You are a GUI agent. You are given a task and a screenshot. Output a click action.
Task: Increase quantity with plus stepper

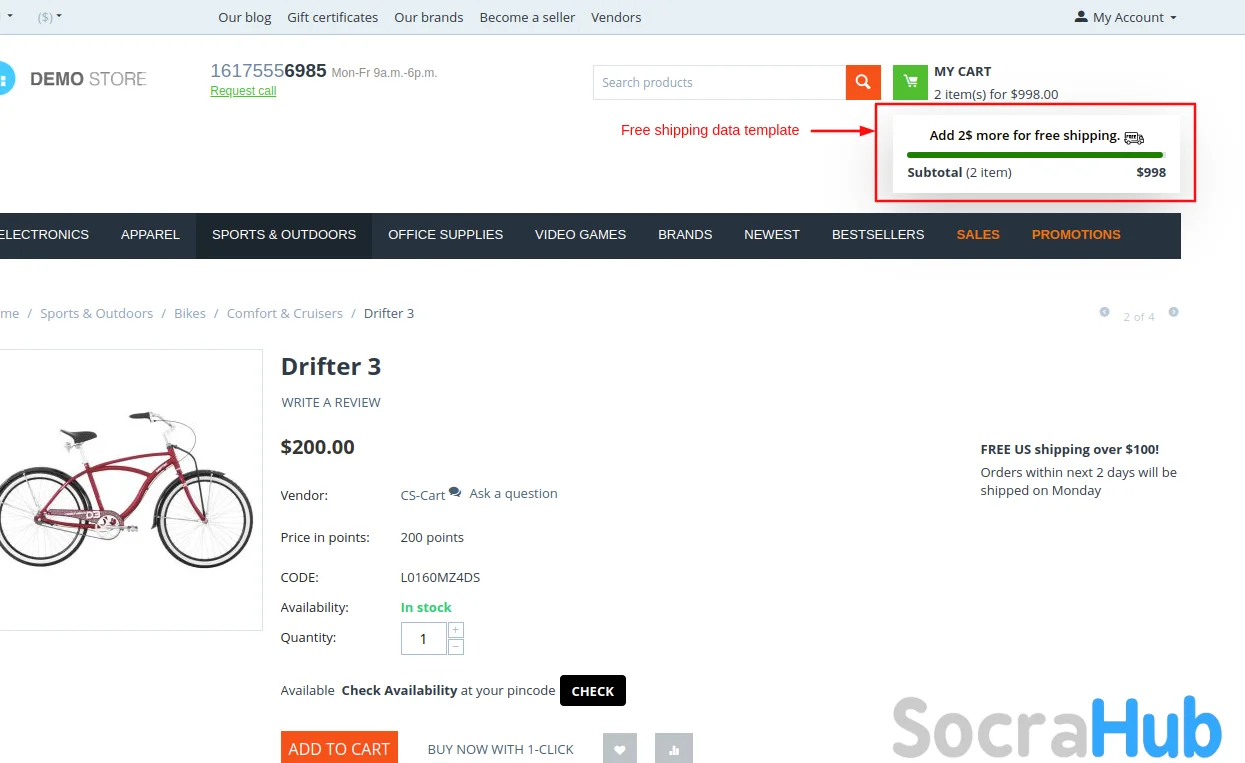[x=456, y=630]
